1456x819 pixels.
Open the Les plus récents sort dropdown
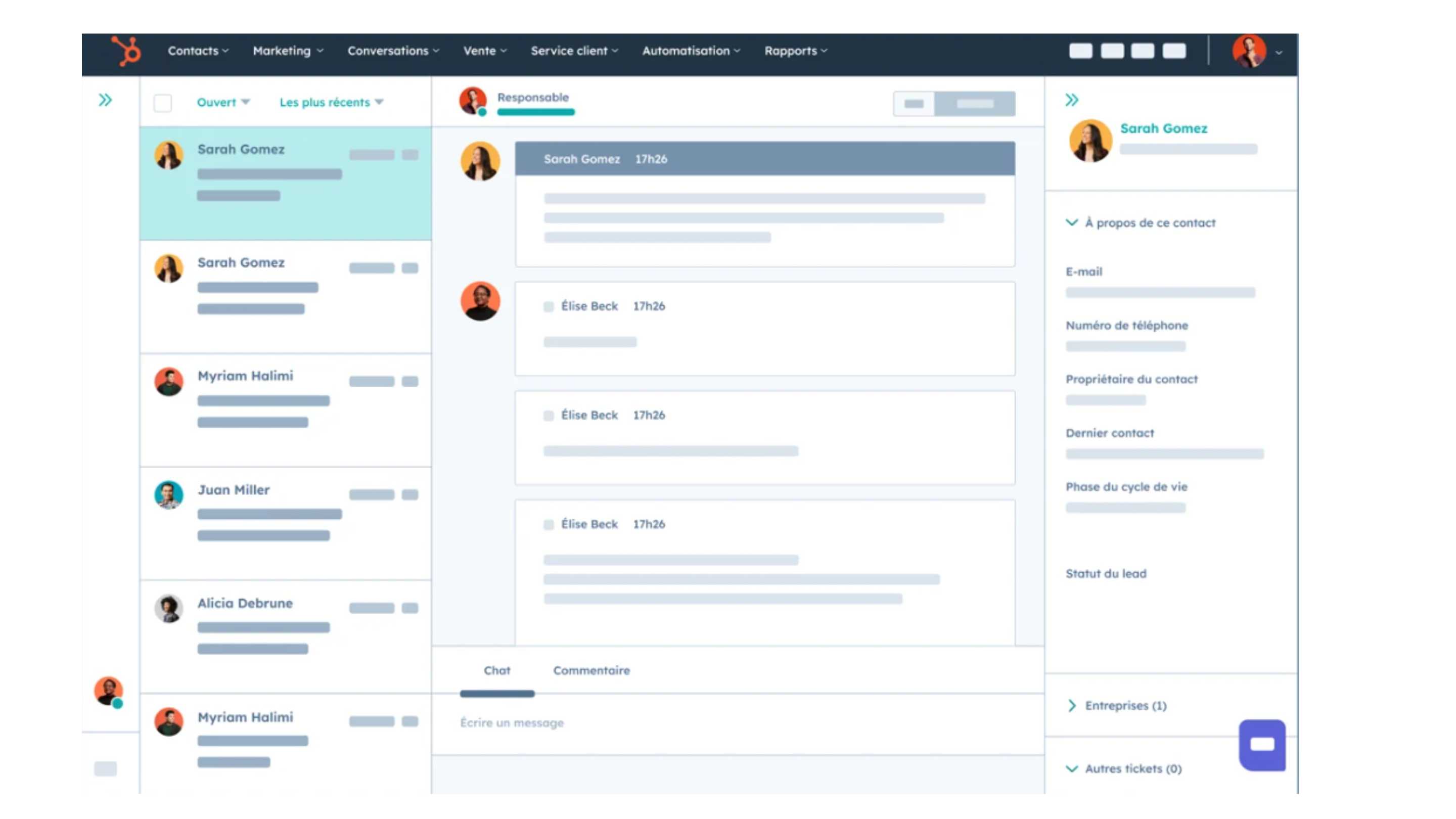tap(331, 102)
